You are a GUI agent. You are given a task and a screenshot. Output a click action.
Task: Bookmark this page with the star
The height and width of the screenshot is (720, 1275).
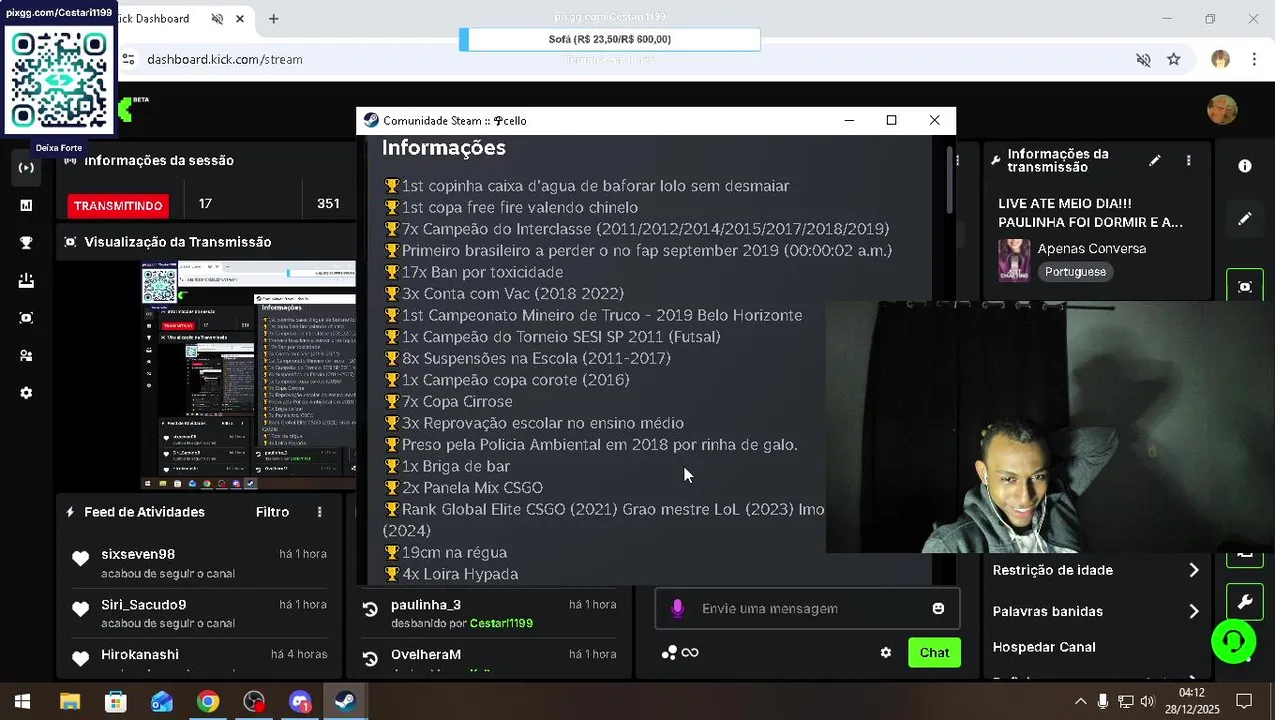[x=1174, y=59]
